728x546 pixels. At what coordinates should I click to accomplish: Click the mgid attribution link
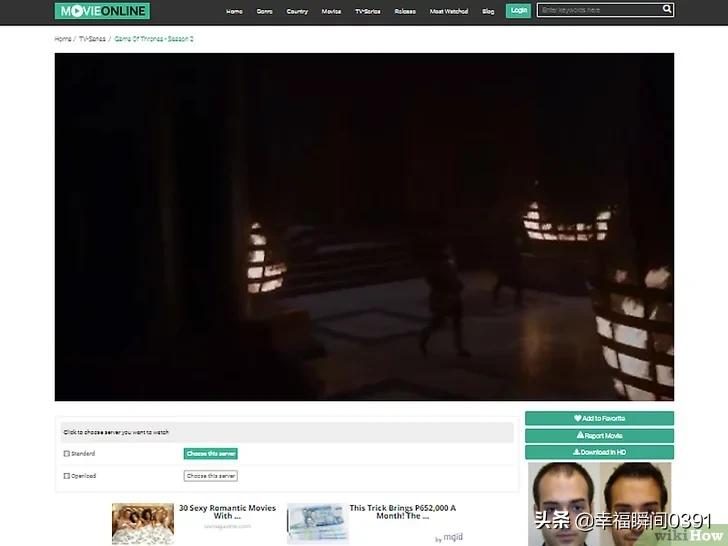(449, 538)
